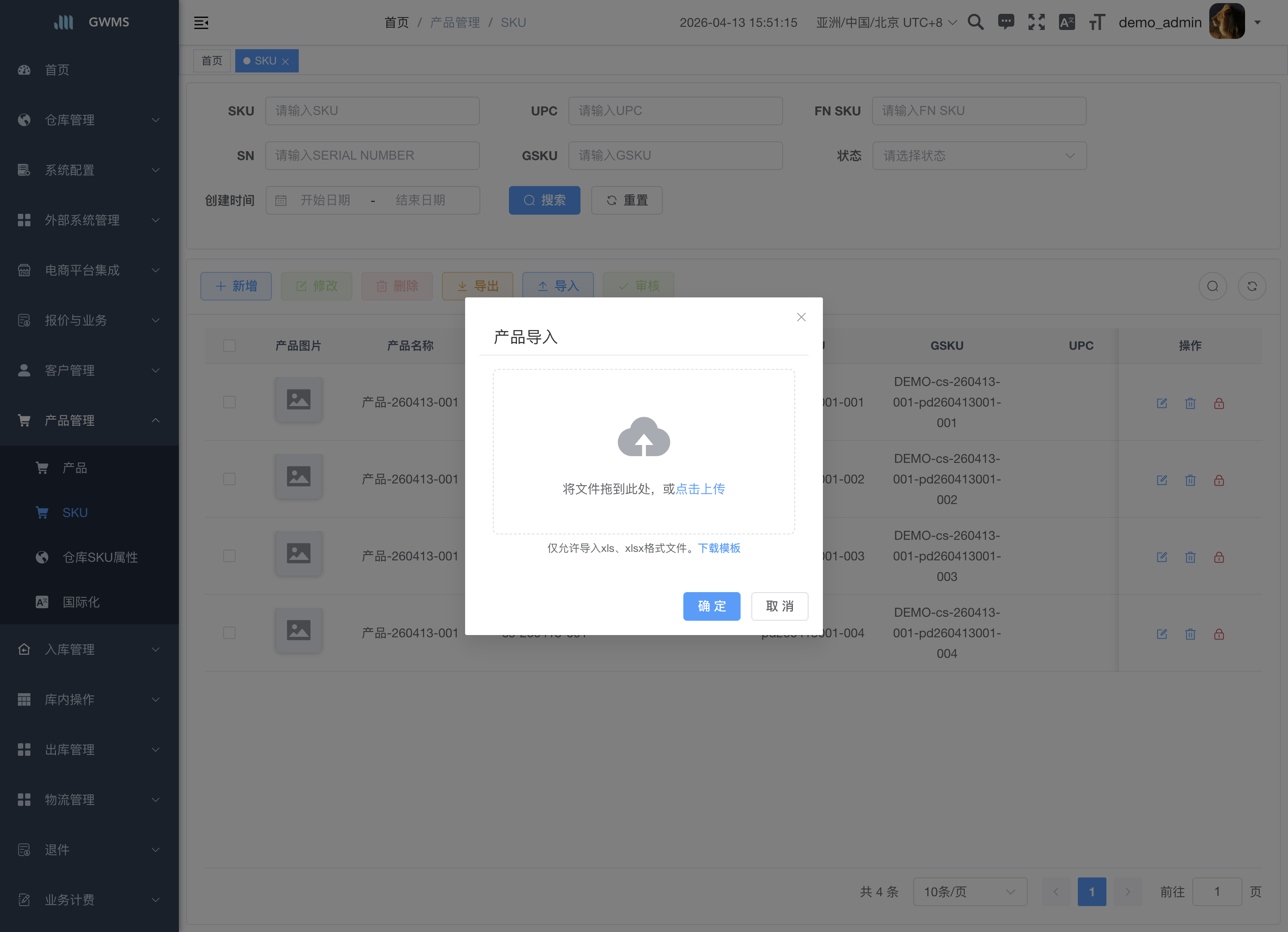The height and width of the screenshot is (932, 1288).
Task: Open the 10条/页 page size dropdown
Action: (970, 892)
